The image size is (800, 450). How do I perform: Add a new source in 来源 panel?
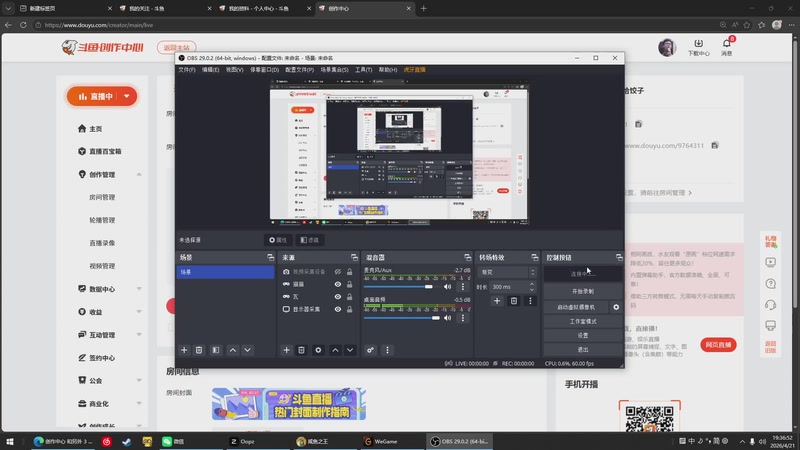point(286,350)
